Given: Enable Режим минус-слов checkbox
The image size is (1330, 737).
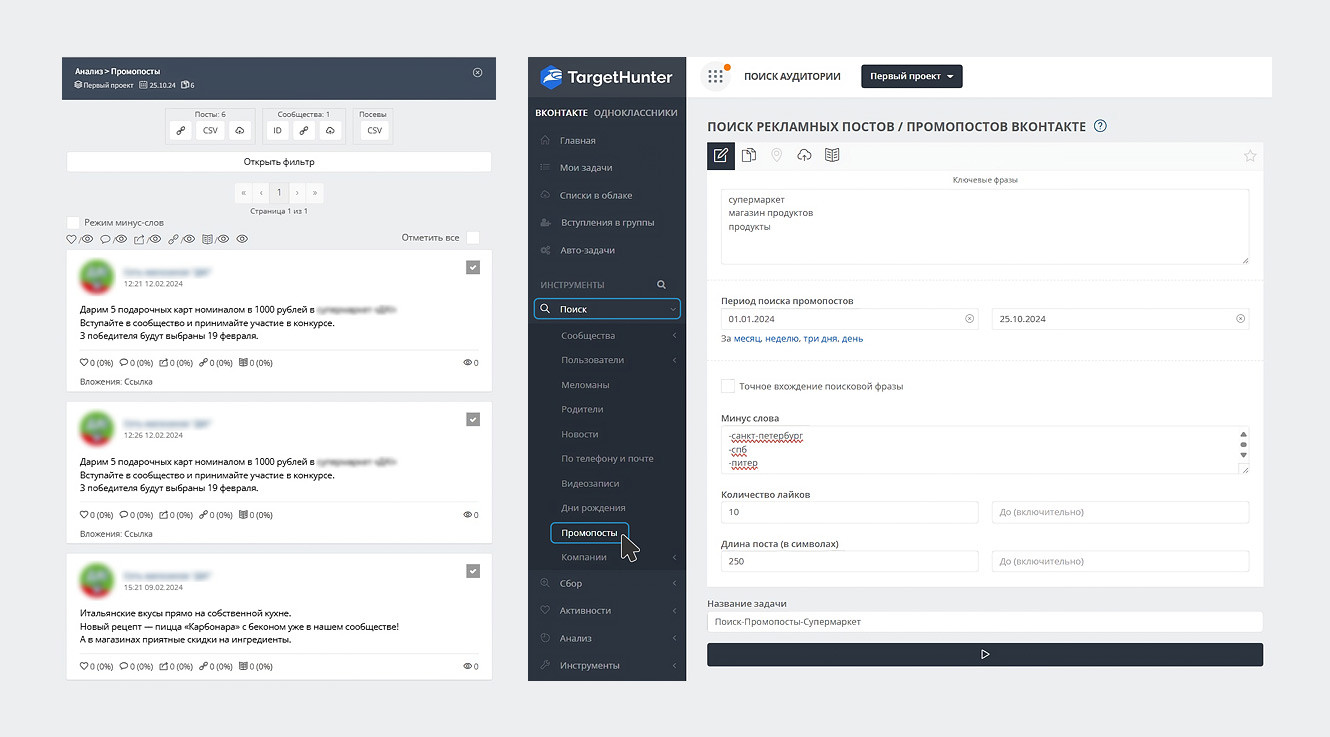Looking at the screenshot, I should click(x=73, y=222).
